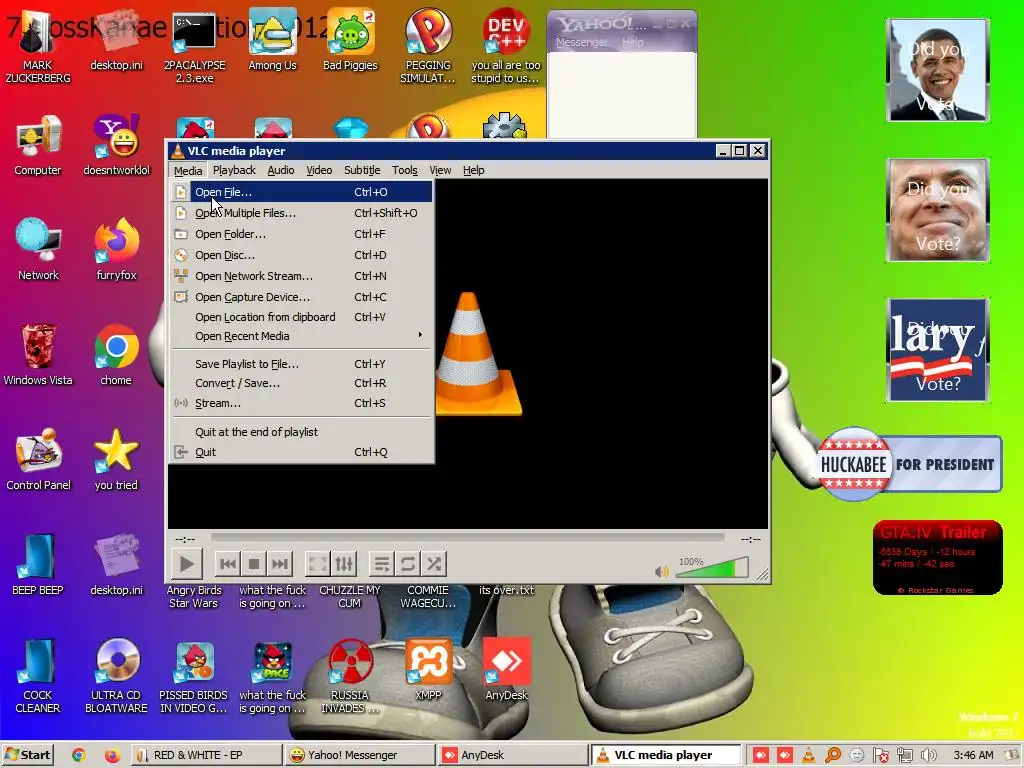
Task: Click the HUCKABEE FOR PRESIDENT gadget
Action: (909, 464)
